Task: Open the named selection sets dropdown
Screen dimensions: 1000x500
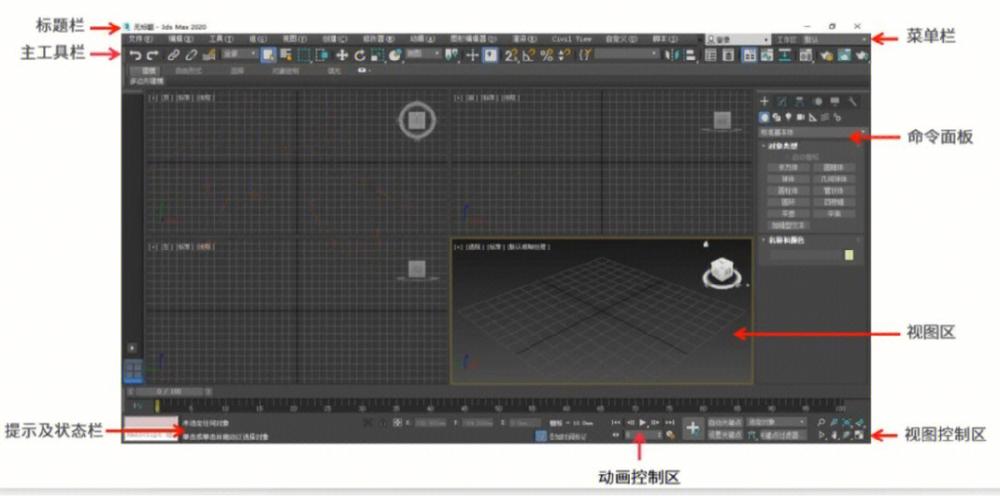Action: (626, 55)
